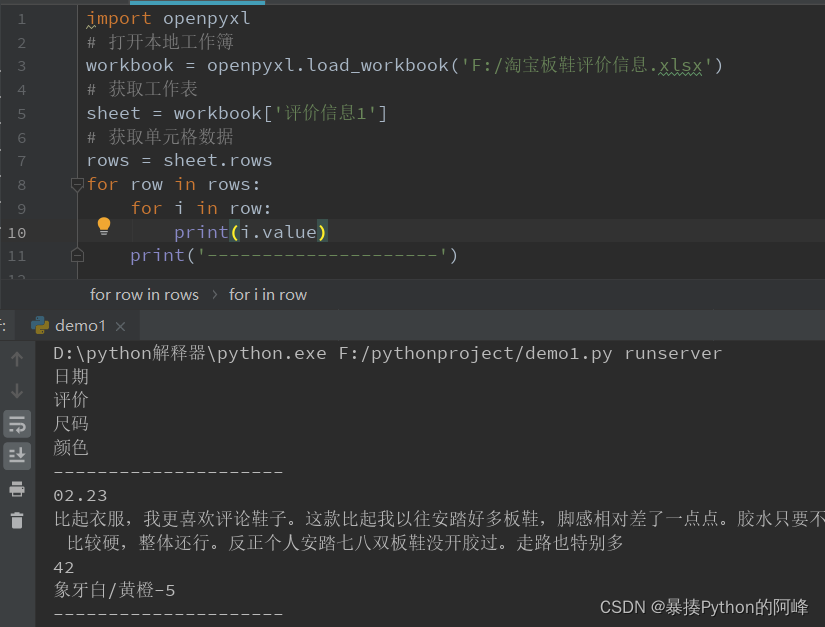Click 'for row in rows' breadcrumb
825x627 pixels.
(x=144, y=295)
